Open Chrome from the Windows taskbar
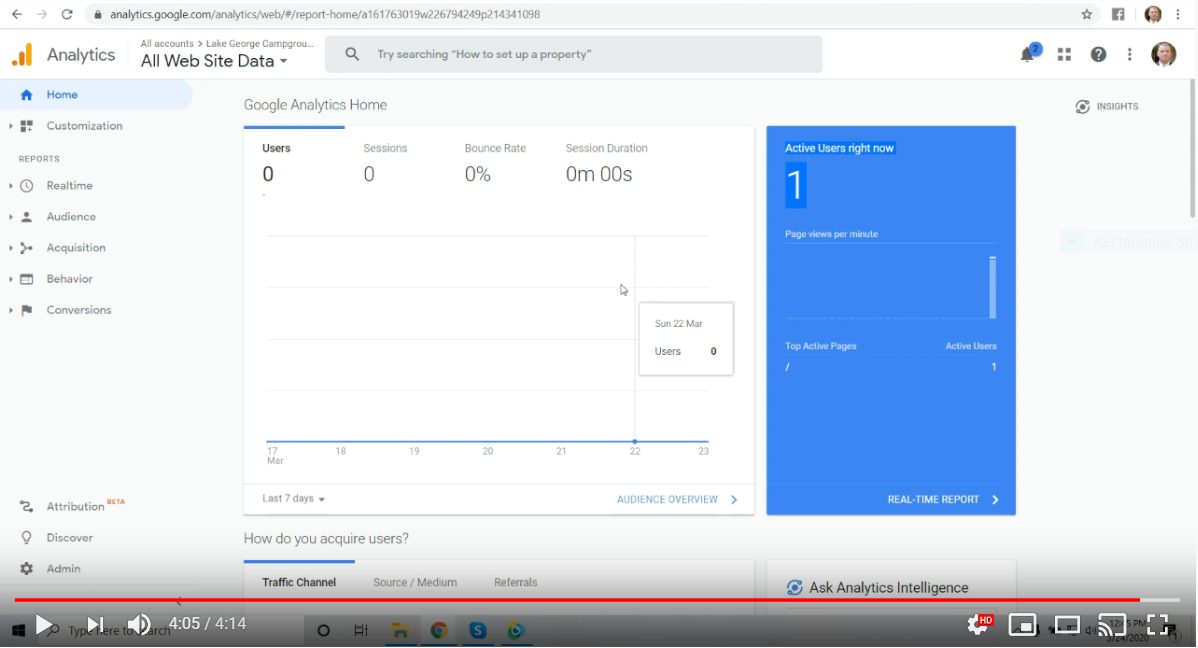The image size is (1198, 648). 439,630
